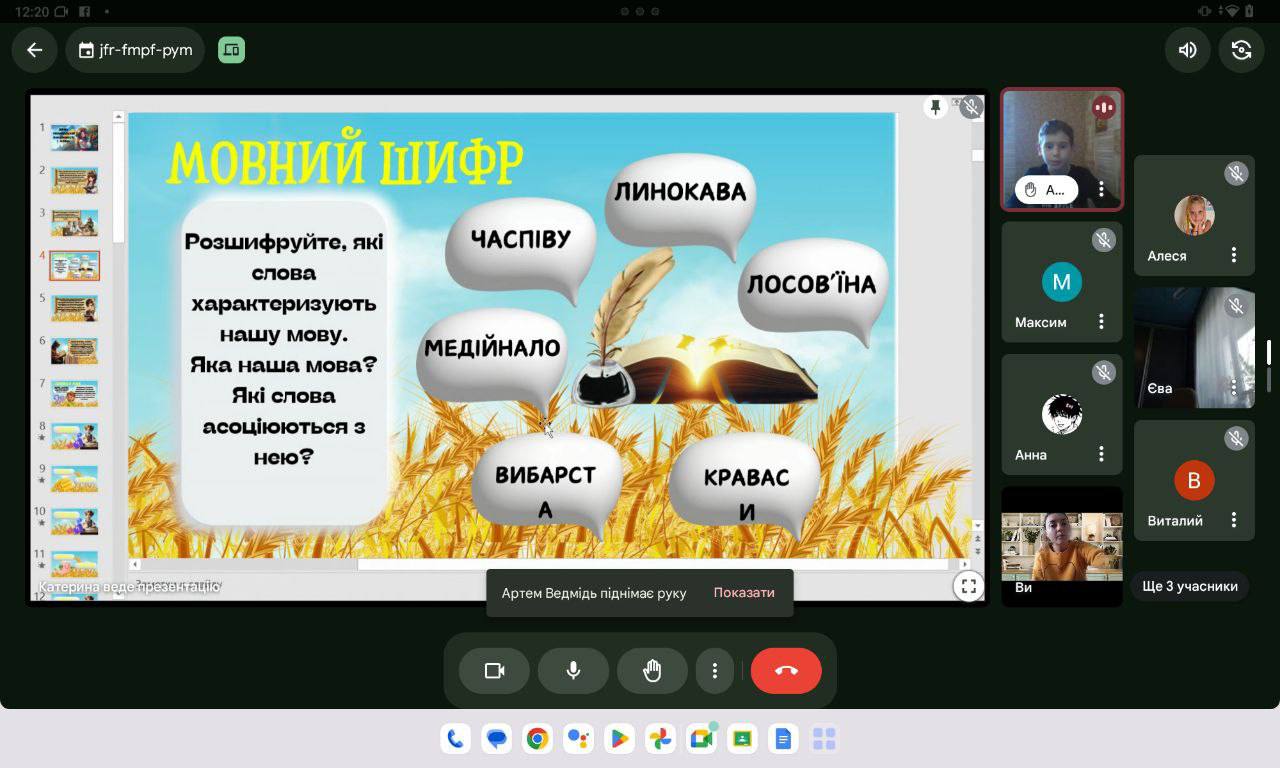Viewport: 1280px width, 768px height.
Task: Switch audio output with speaker icon
Action: pos(1187,50)
